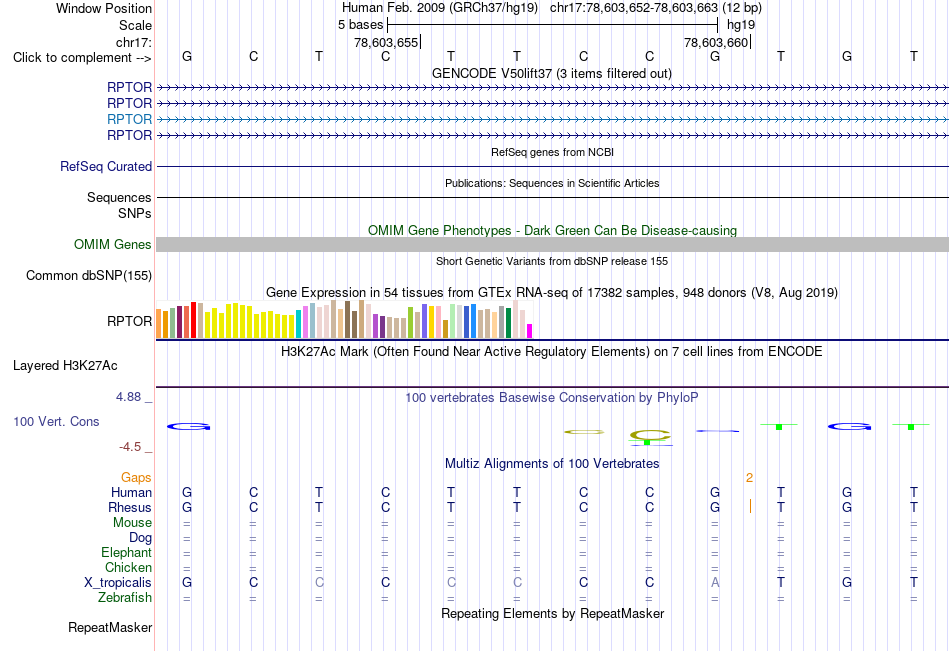Open the "100 Vert. Cons" track label

[56, 421]
